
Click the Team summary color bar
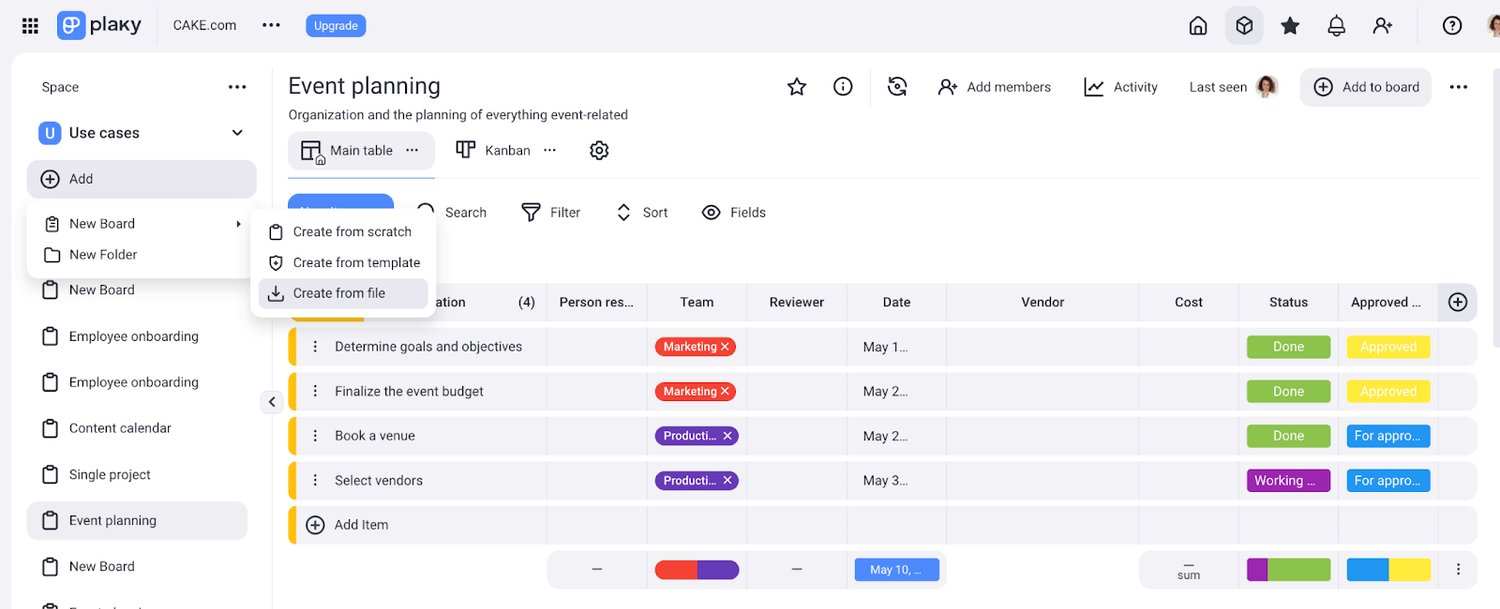coord(697,570)
